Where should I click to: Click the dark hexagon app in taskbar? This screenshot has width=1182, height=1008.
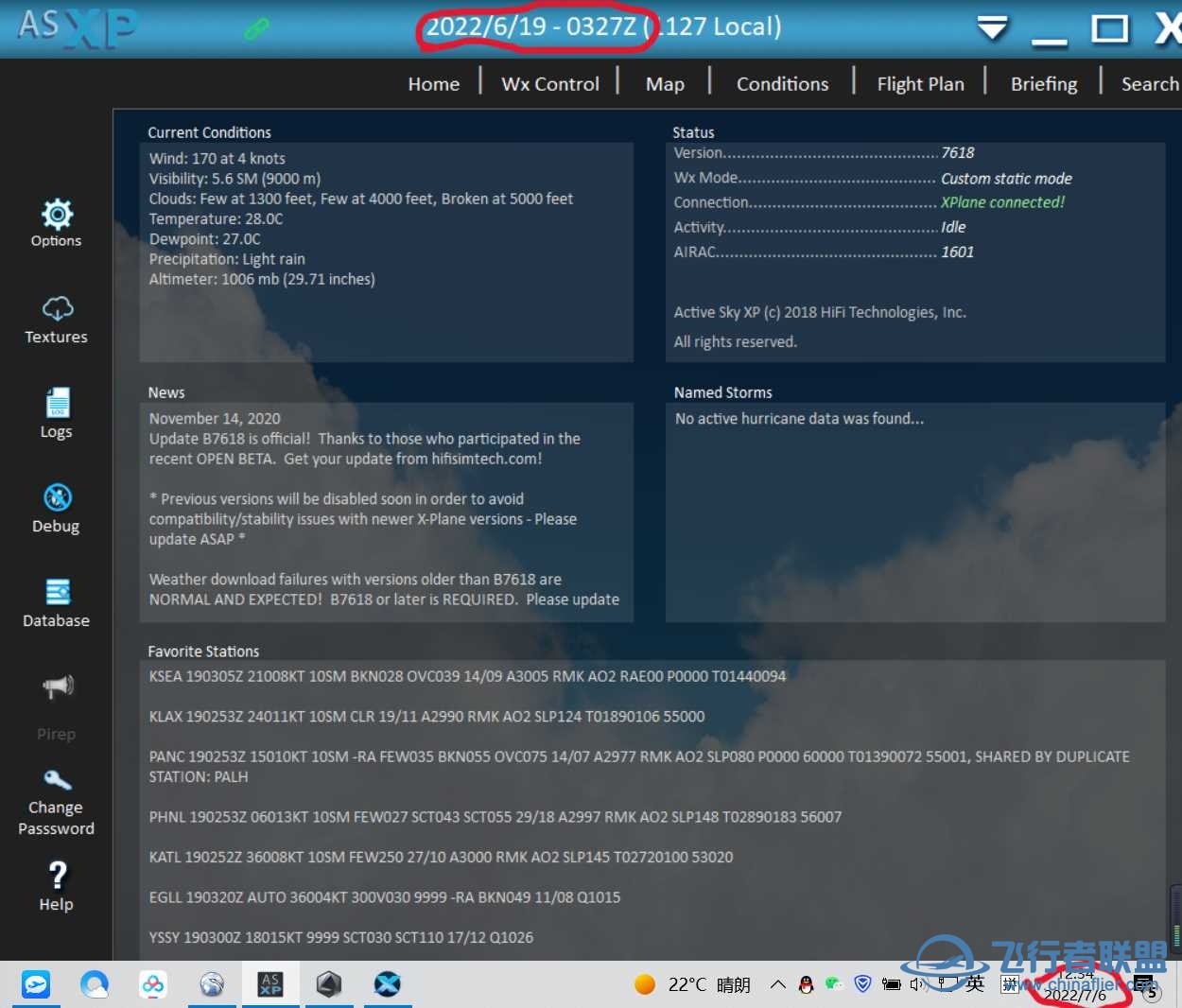pos(329,984)
